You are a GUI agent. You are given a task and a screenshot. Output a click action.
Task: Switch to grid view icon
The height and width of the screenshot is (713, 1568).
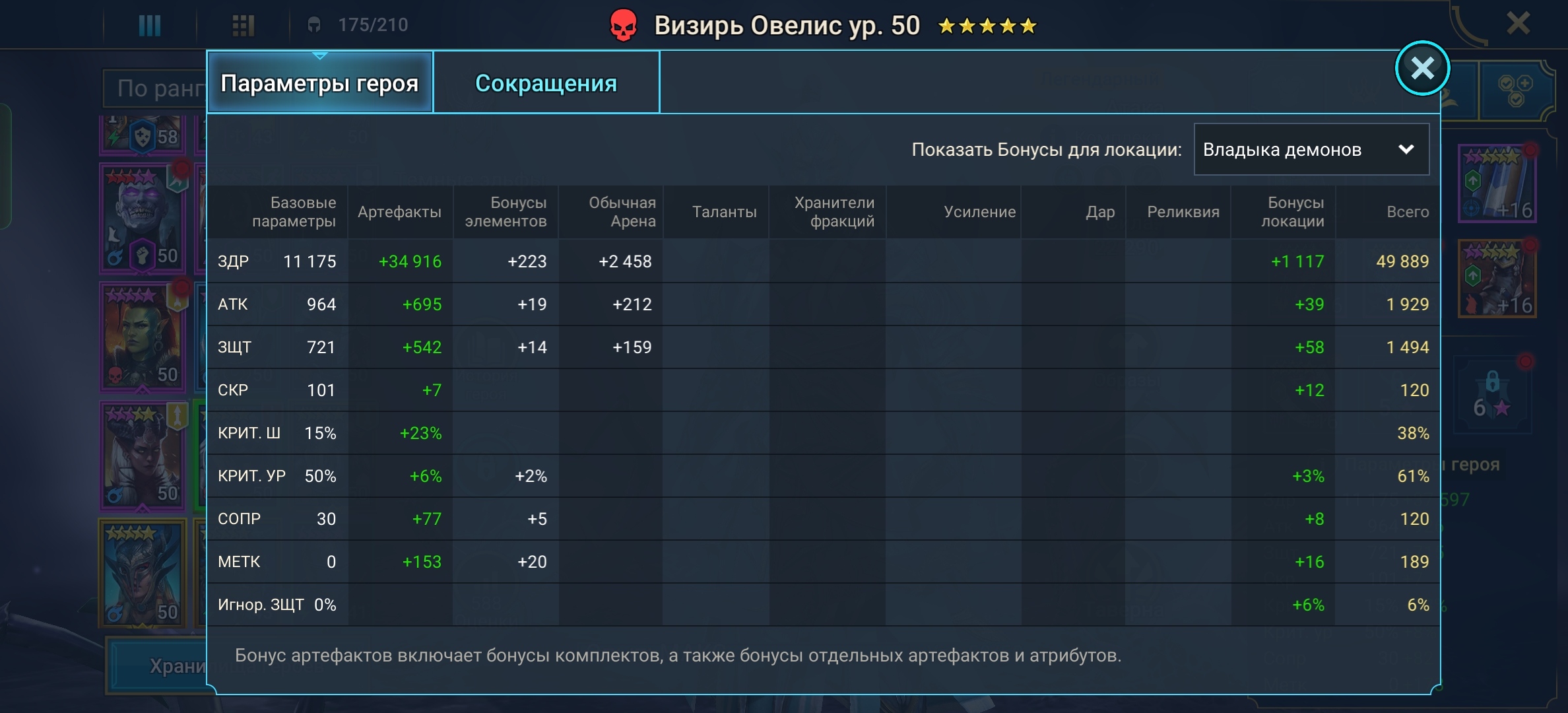point(244,26)
